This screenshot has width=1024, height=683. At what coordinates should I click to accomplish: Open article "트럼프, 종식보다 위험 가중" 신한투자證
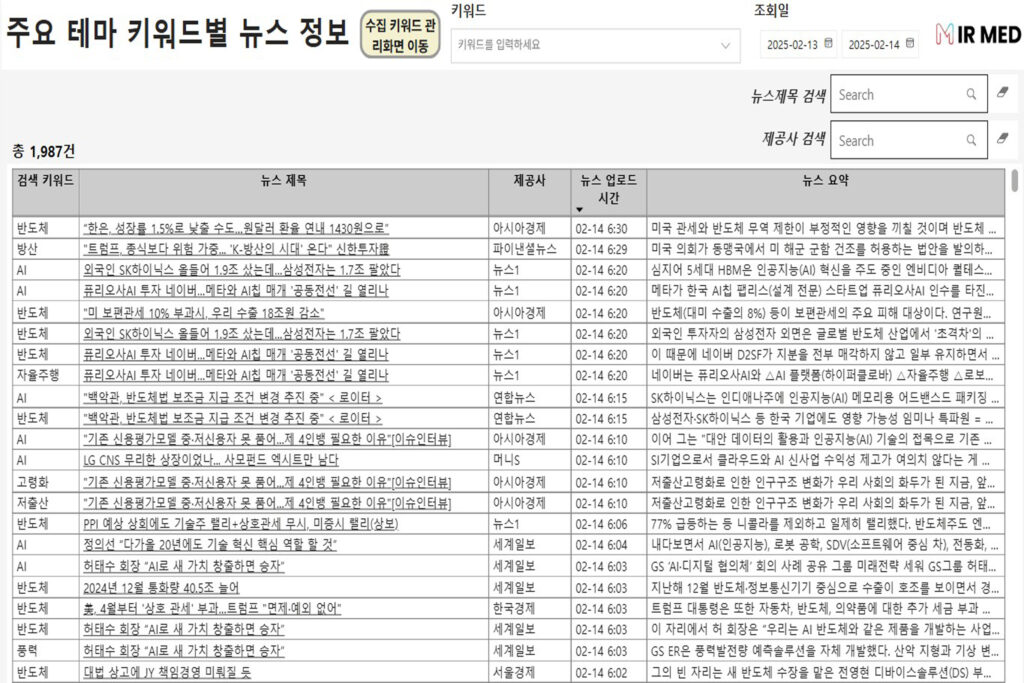(236, 249)
